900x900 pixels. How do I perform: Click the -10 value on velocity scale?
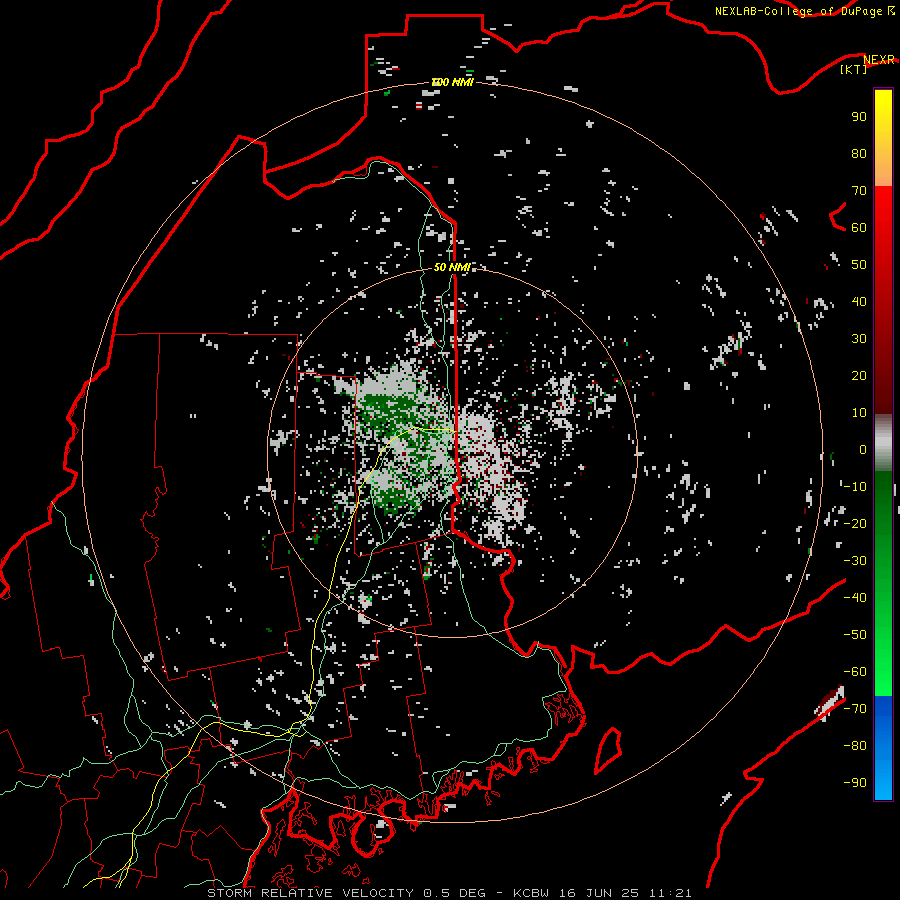click(855, 487)
